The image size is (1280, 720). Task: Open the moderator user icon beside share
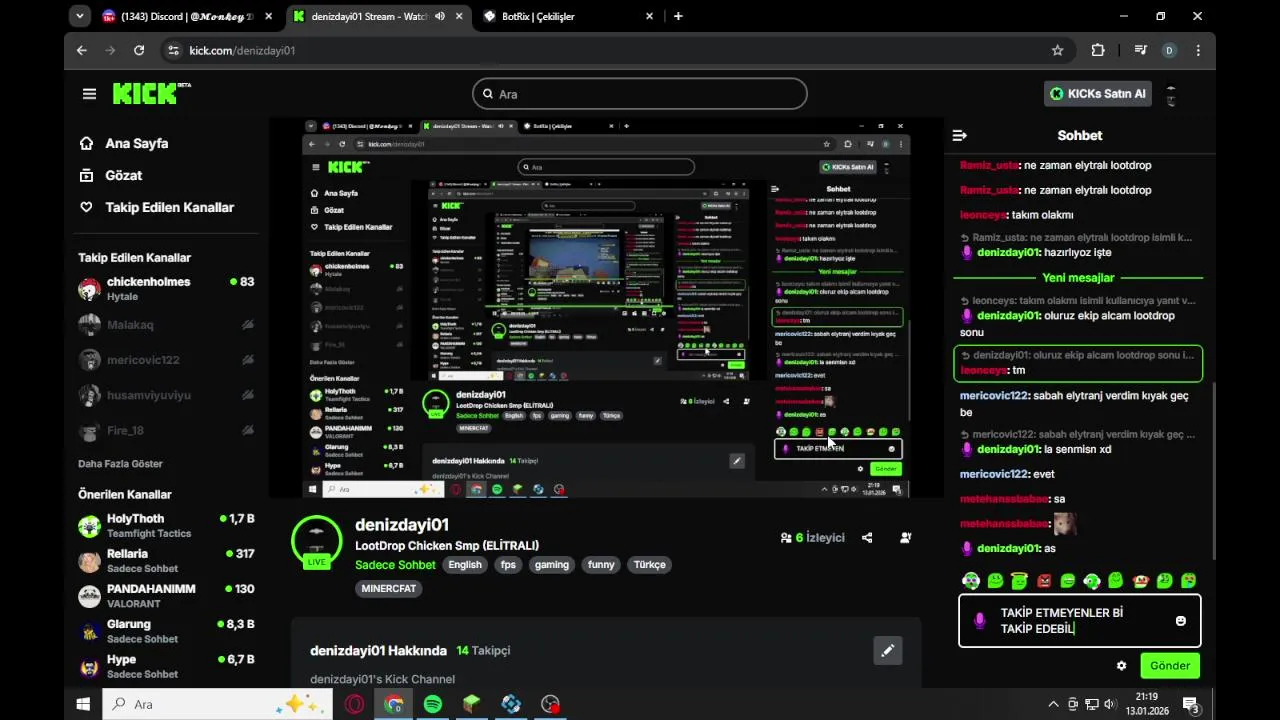pos(905,538)
